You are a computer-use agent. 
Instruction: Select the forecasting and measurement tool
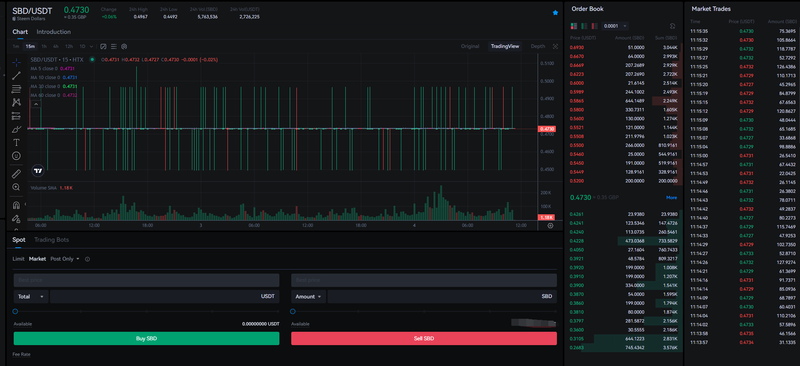16,115
